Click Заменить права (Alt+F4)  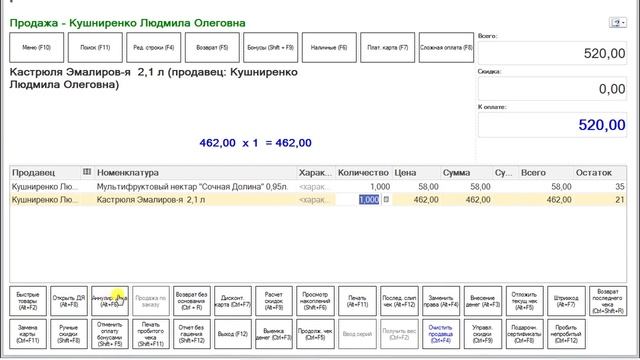tap(441, 301)
